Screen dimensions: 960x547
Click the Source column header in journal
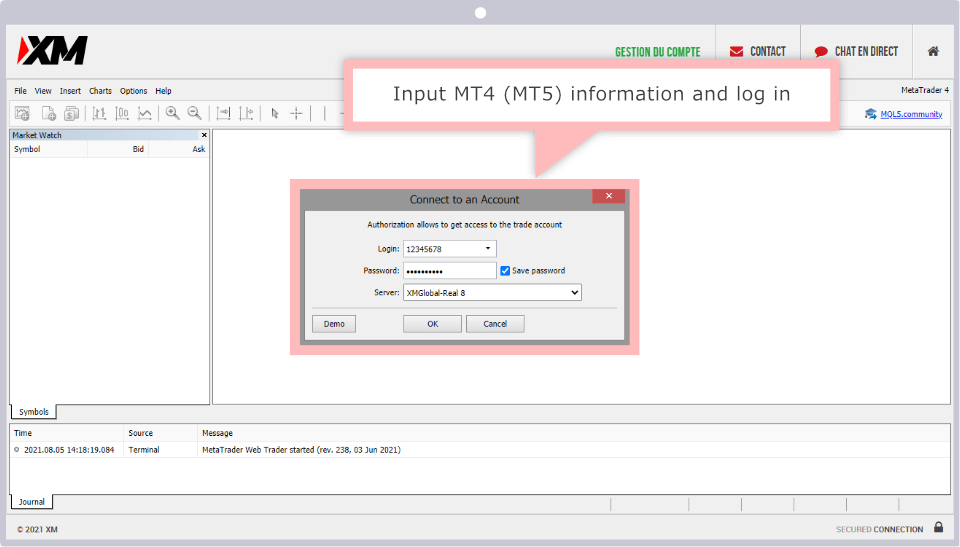pyautogui.click(x=160, y=433)
